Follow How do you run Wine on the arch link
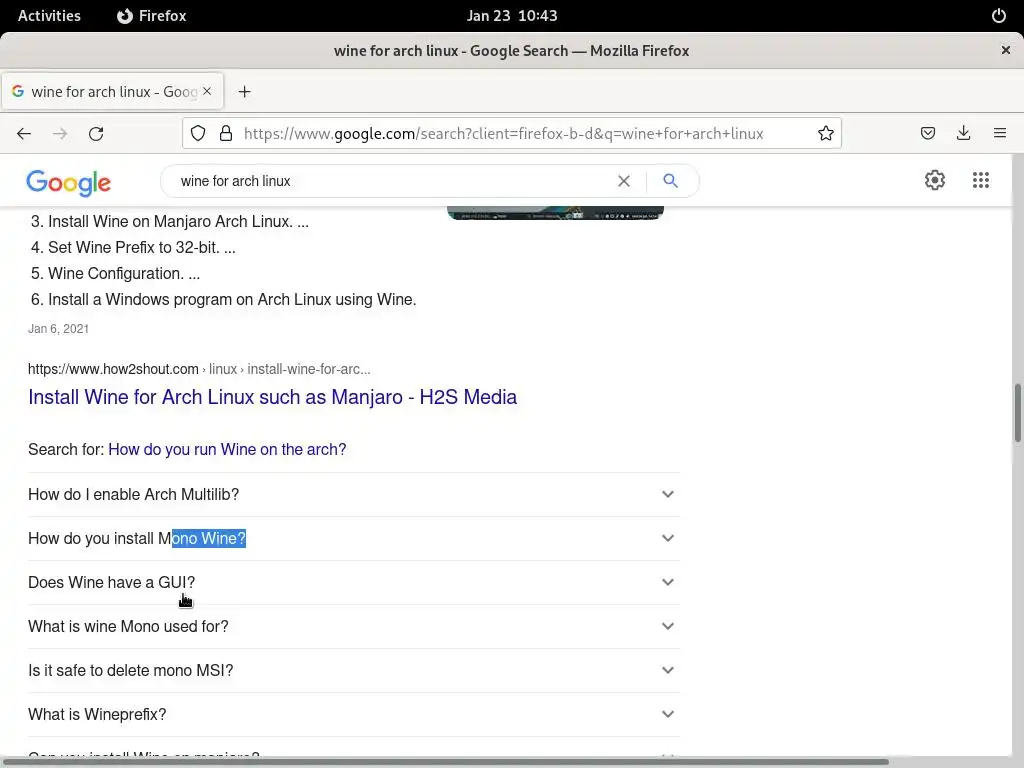 point(227,449)
